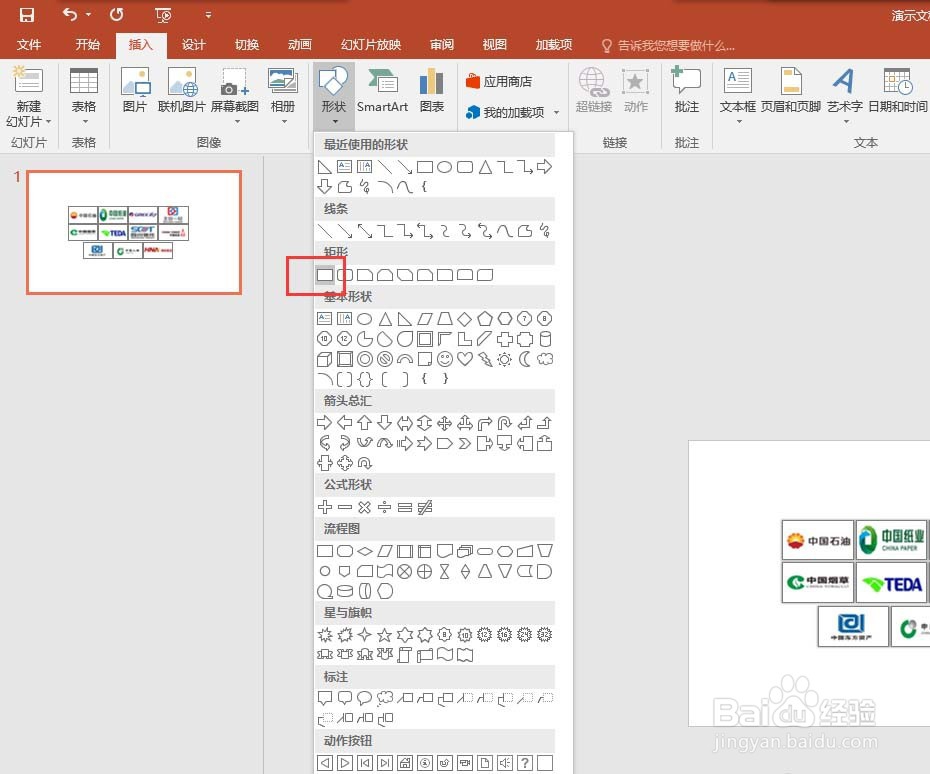This screenshot has width=930, height=774.
Task: Click the Redo icon in title bar
Action: [x=116, y=14]
